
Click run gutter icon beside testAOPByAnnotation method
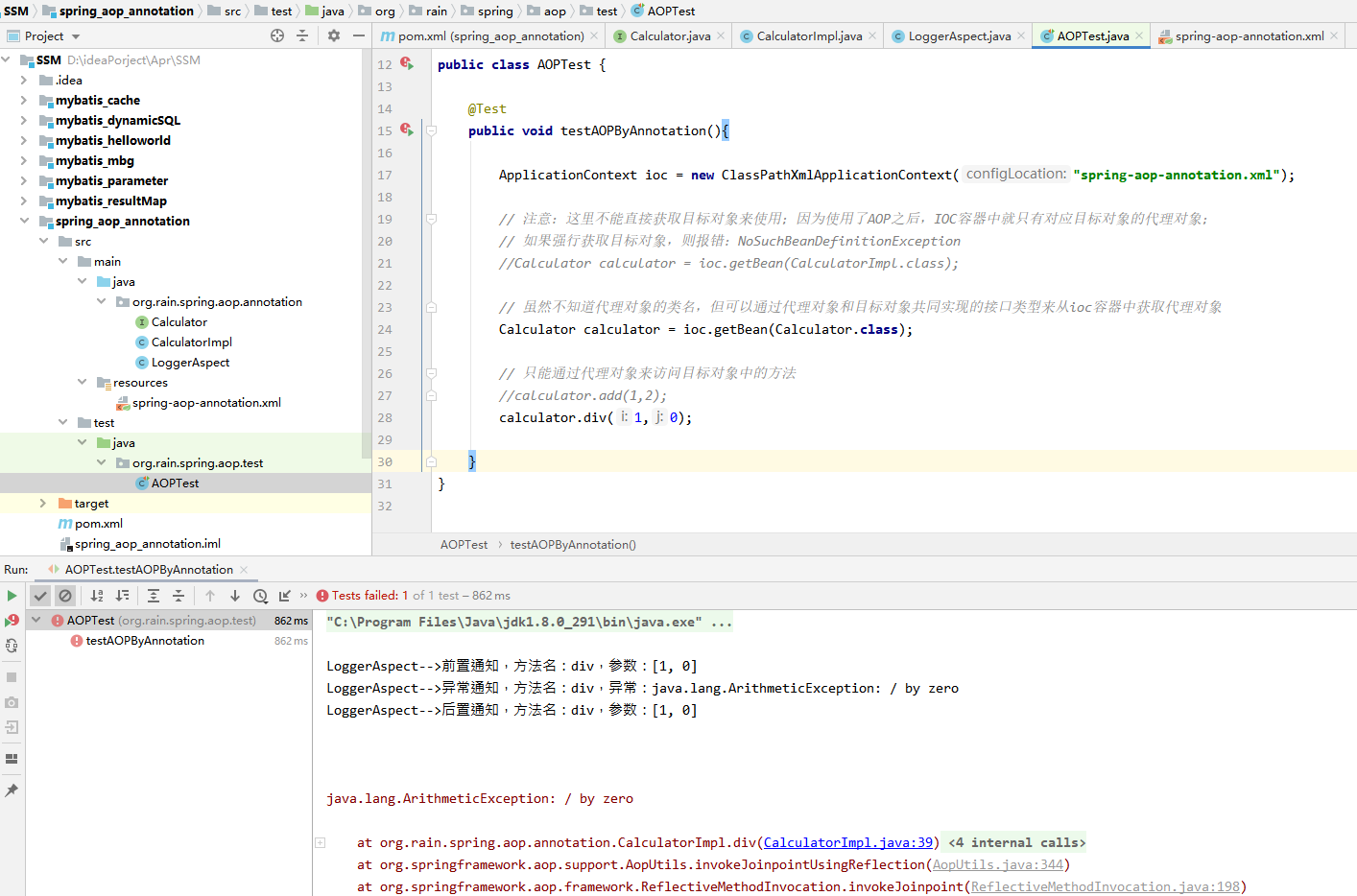tap(407, 130)
